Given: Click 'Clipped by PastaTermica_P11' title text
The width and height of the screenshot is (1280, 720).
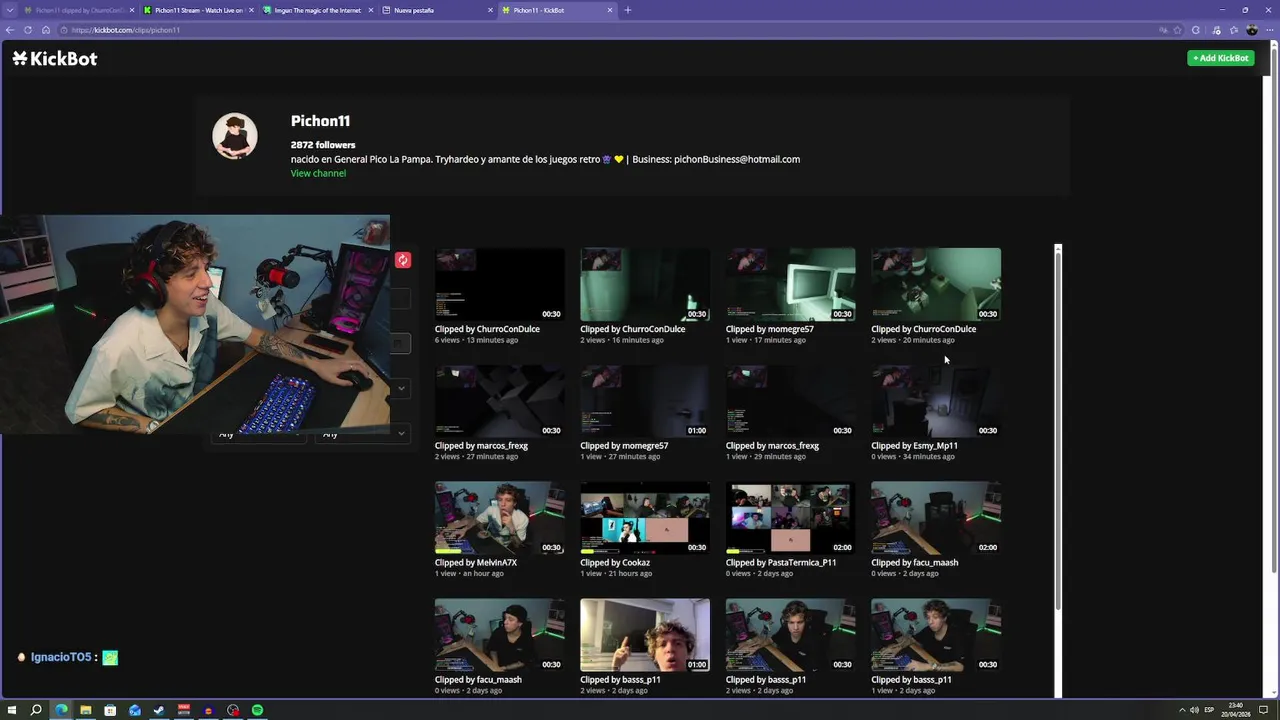Looking at the screenshot, I should [781, 563].
